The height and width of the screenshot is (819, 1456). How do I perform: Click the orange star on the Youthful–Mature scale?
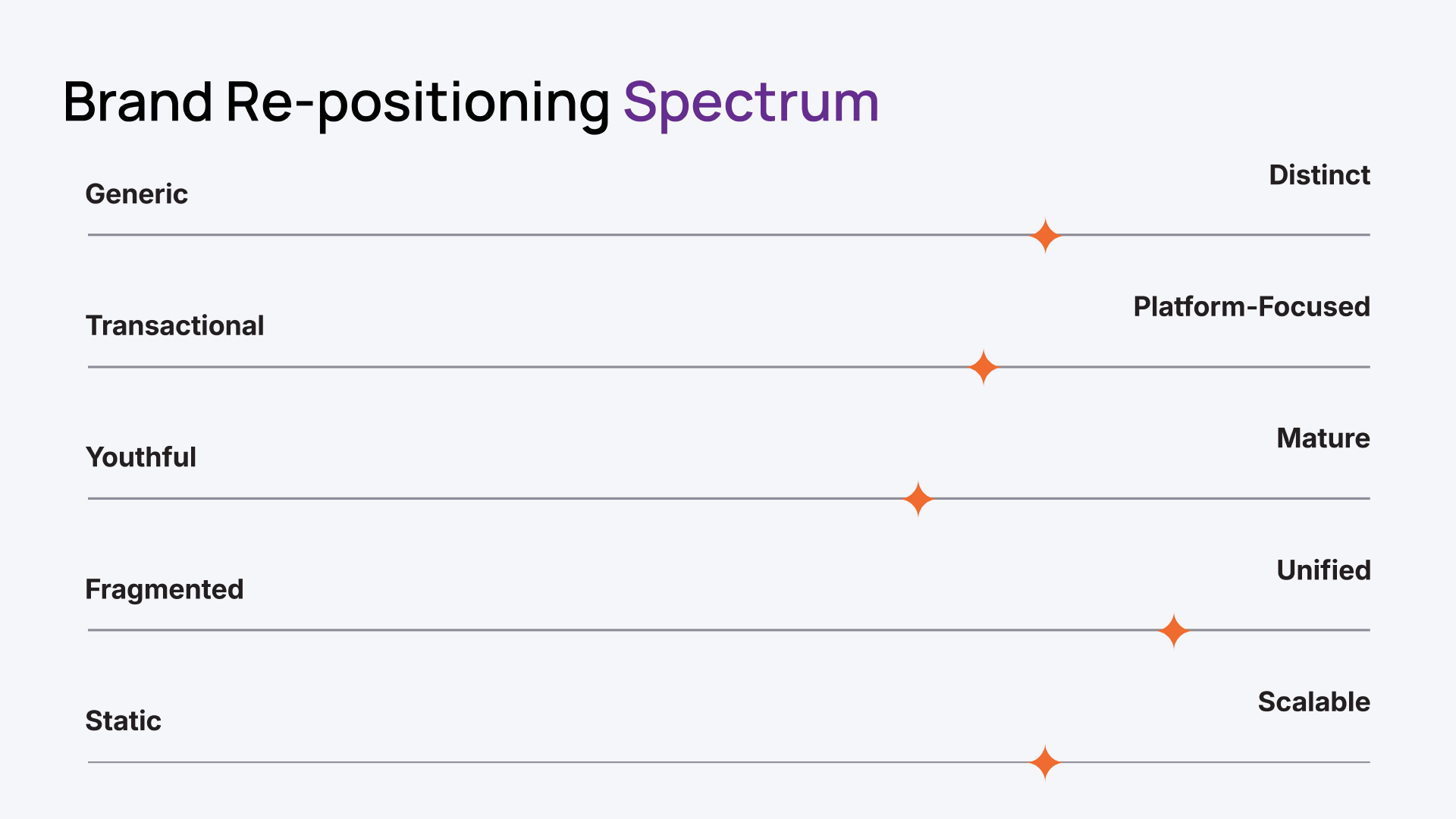pyautogui.click(x=918, y=499)
